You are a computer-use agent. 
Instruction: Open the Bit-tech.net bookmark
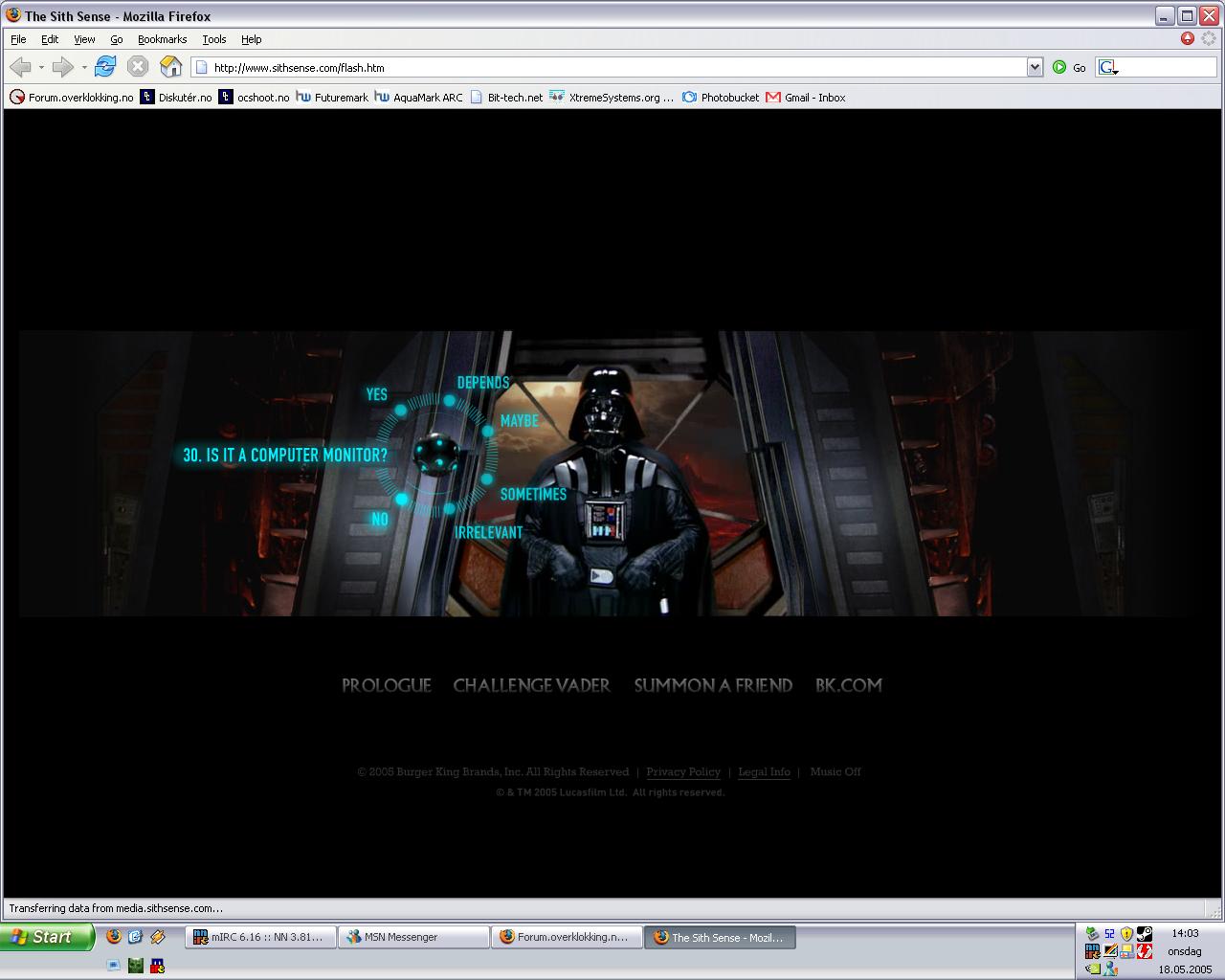(x=506, y=98)
